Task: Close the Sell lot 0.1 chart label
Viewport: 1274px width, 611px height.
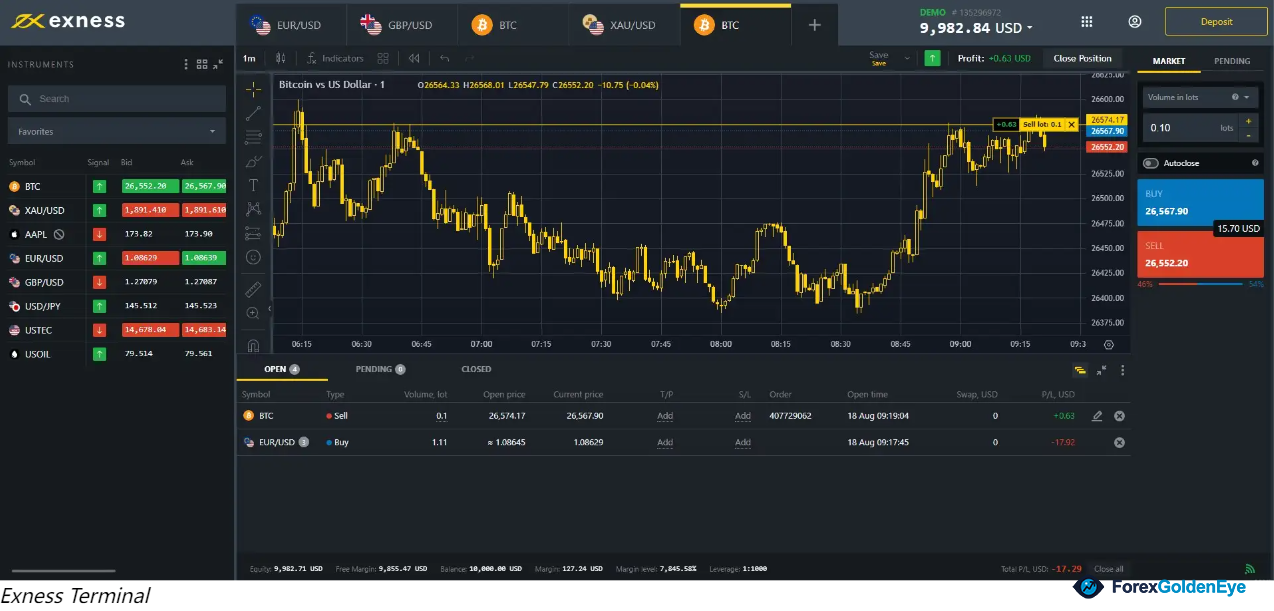Action: pyautogui.click(x=1072, y=125)
